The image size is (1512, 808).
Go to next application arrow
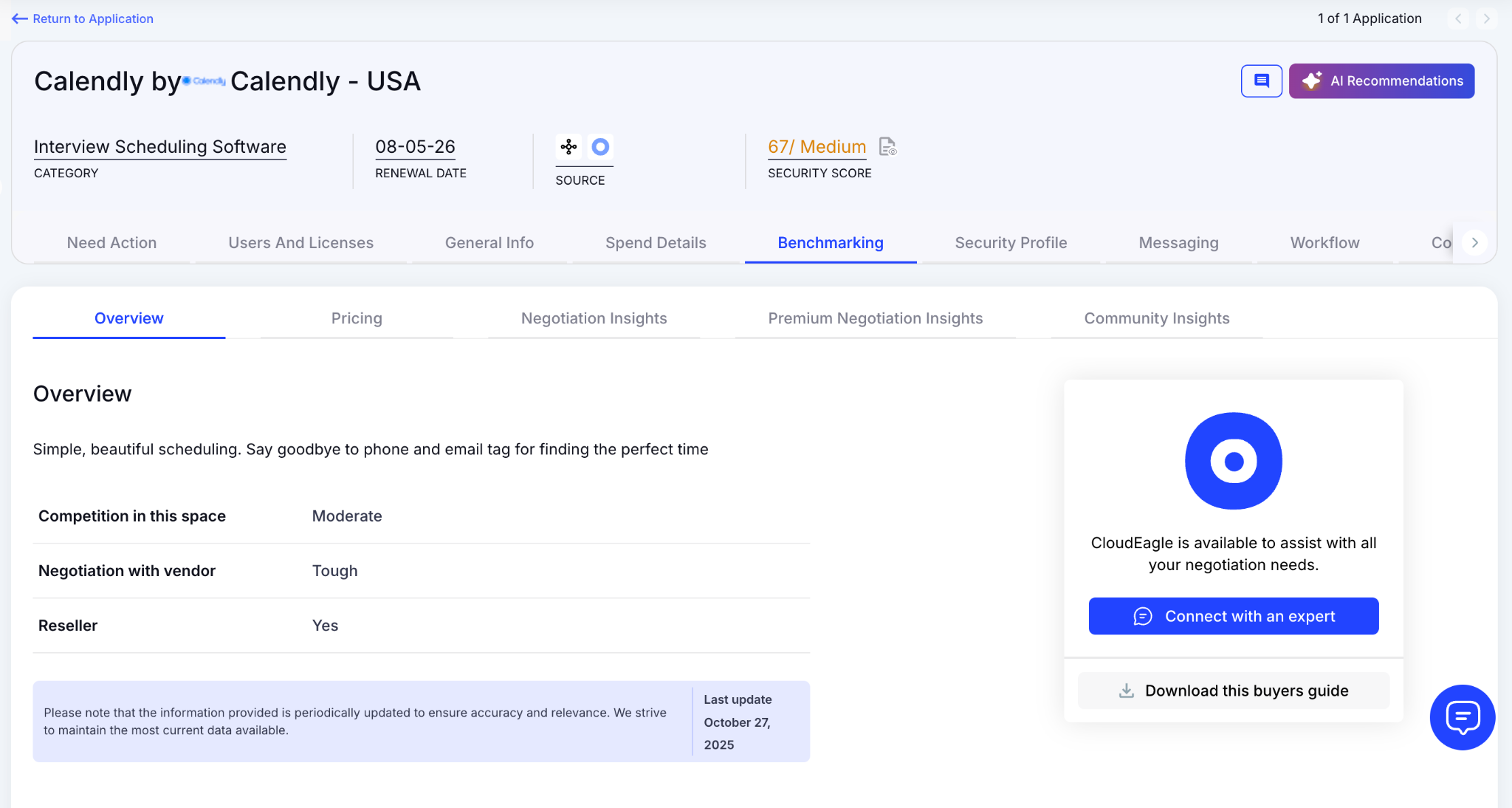[x=1486, y=18]
